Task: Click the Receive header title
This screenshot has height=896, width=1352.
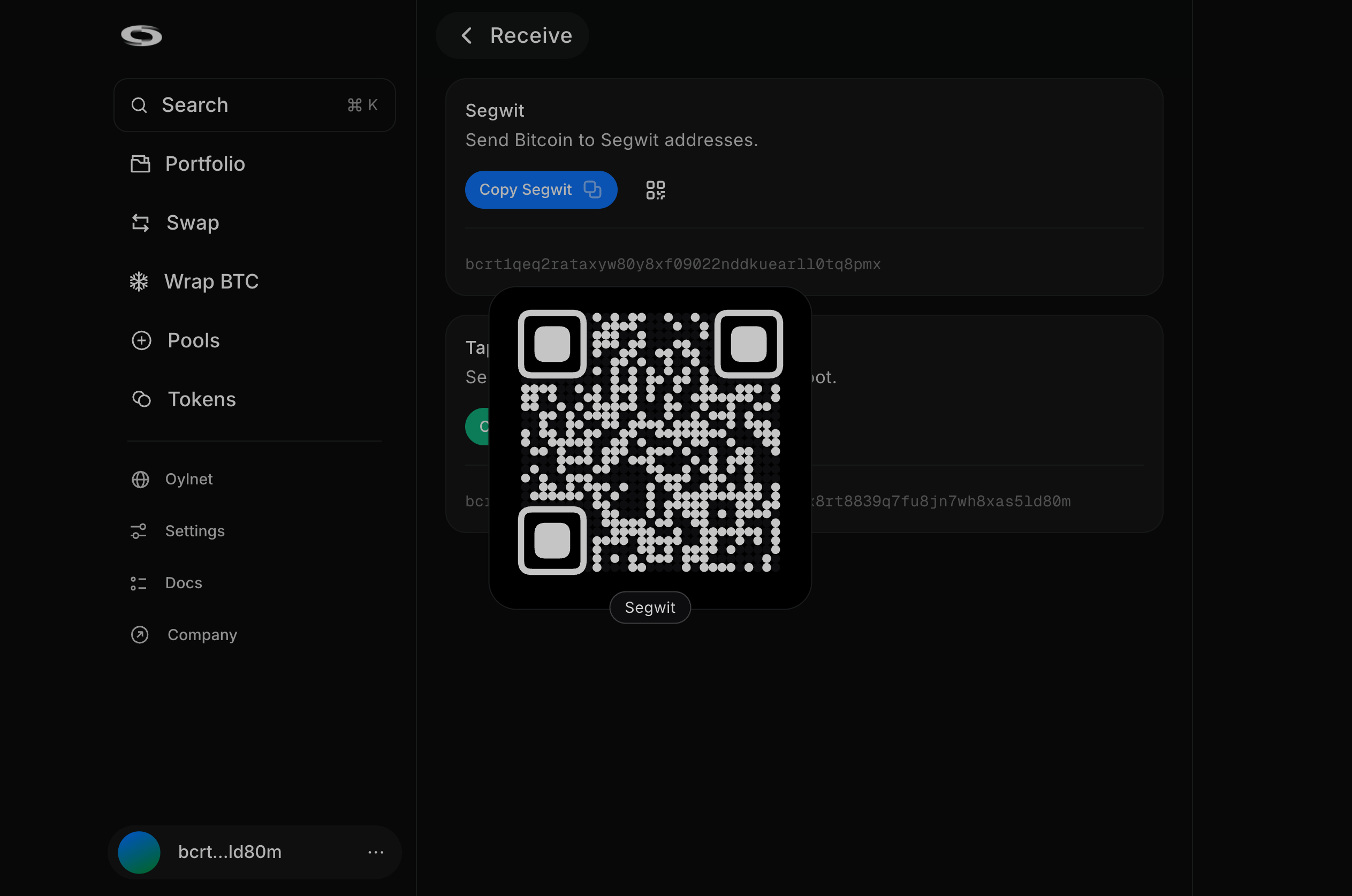Action: click(531, 35)
